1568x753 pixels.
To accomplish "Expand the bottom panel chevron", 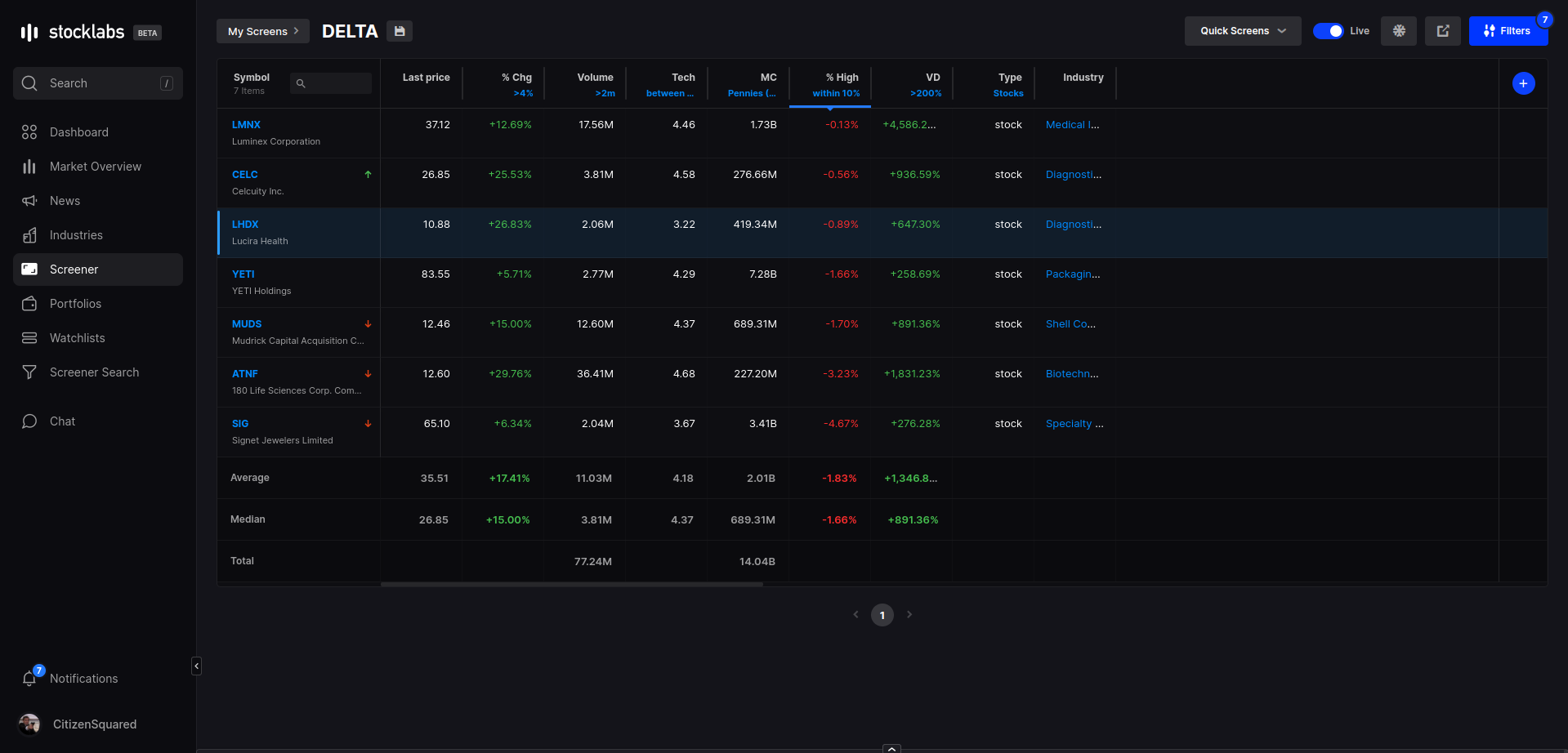I will point(892,748).
